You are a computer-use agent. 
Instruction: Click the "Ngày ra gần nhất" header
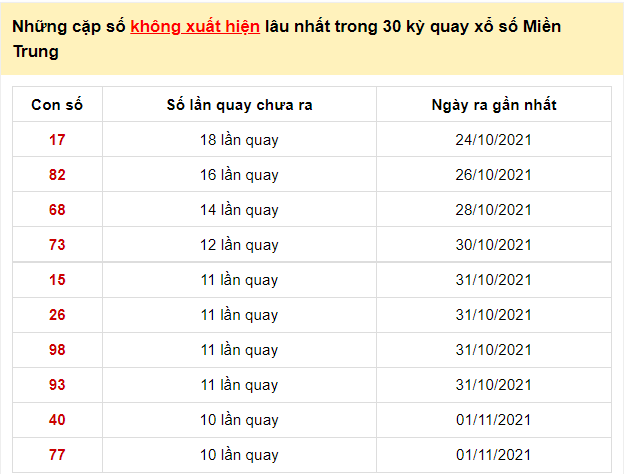tap(493, 105)
